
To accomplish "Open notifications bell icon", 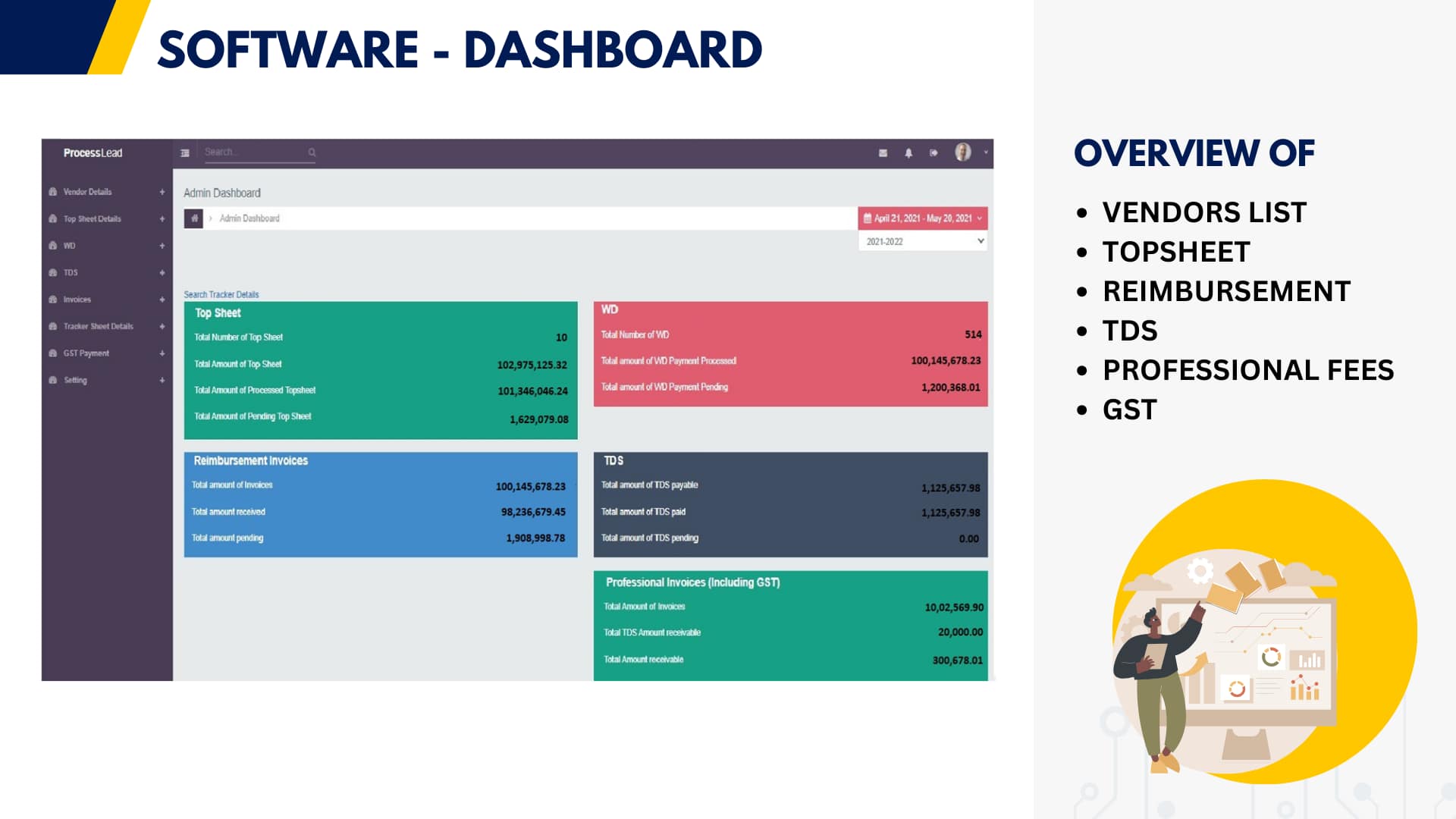I will coord(908,153).
